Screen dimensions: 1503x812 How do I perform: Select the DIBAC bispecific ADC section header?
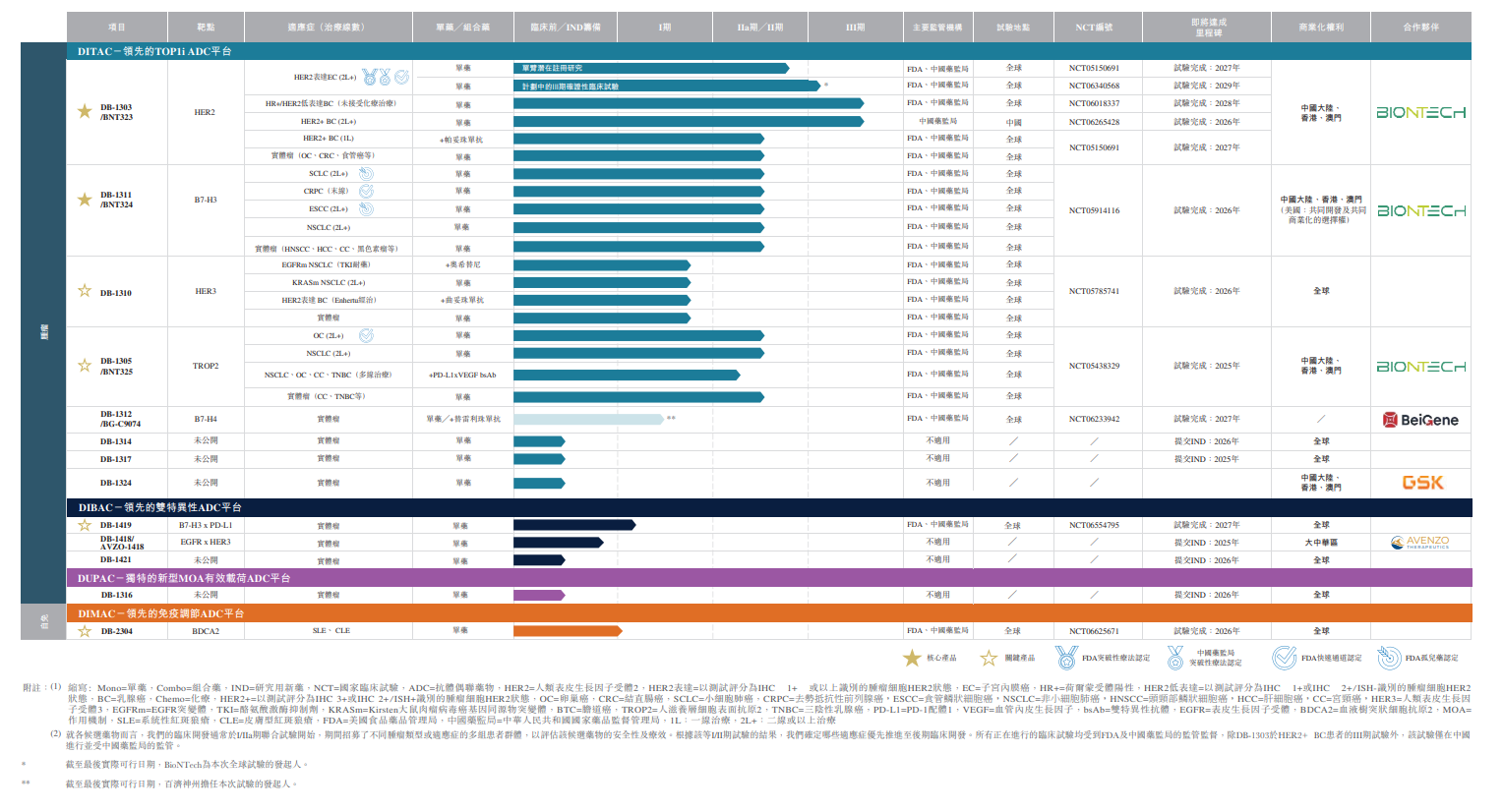click(769, 507)
